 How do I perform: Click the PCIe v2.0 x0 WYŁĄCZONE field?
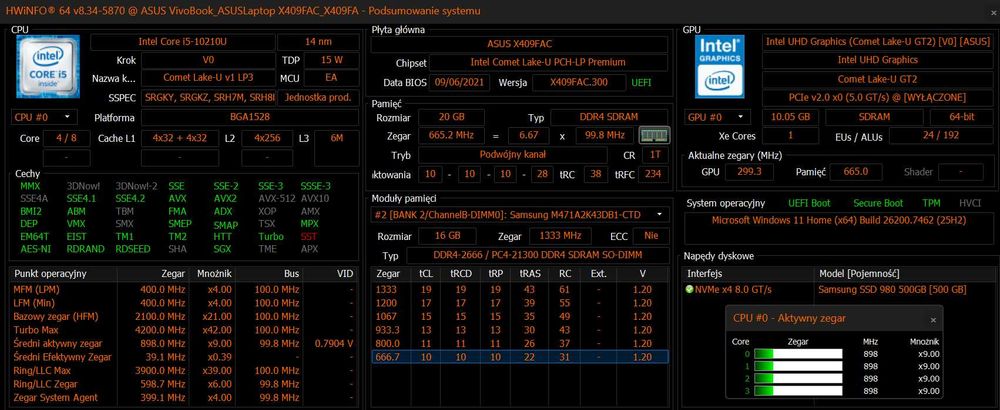[878, 98]
